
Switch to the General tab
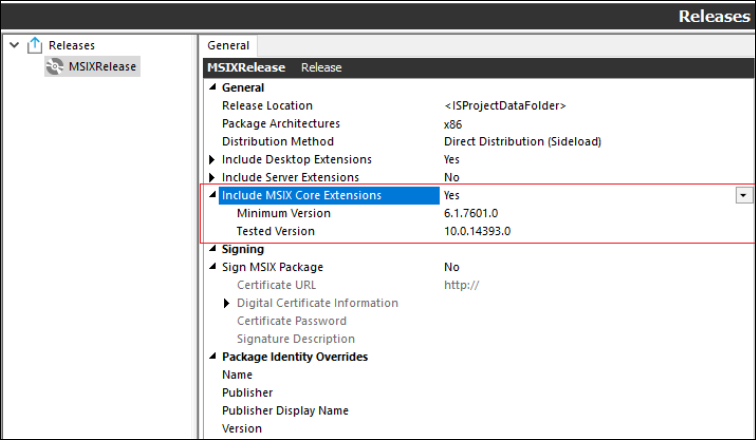pyautogui.click(x=228, y=46)
